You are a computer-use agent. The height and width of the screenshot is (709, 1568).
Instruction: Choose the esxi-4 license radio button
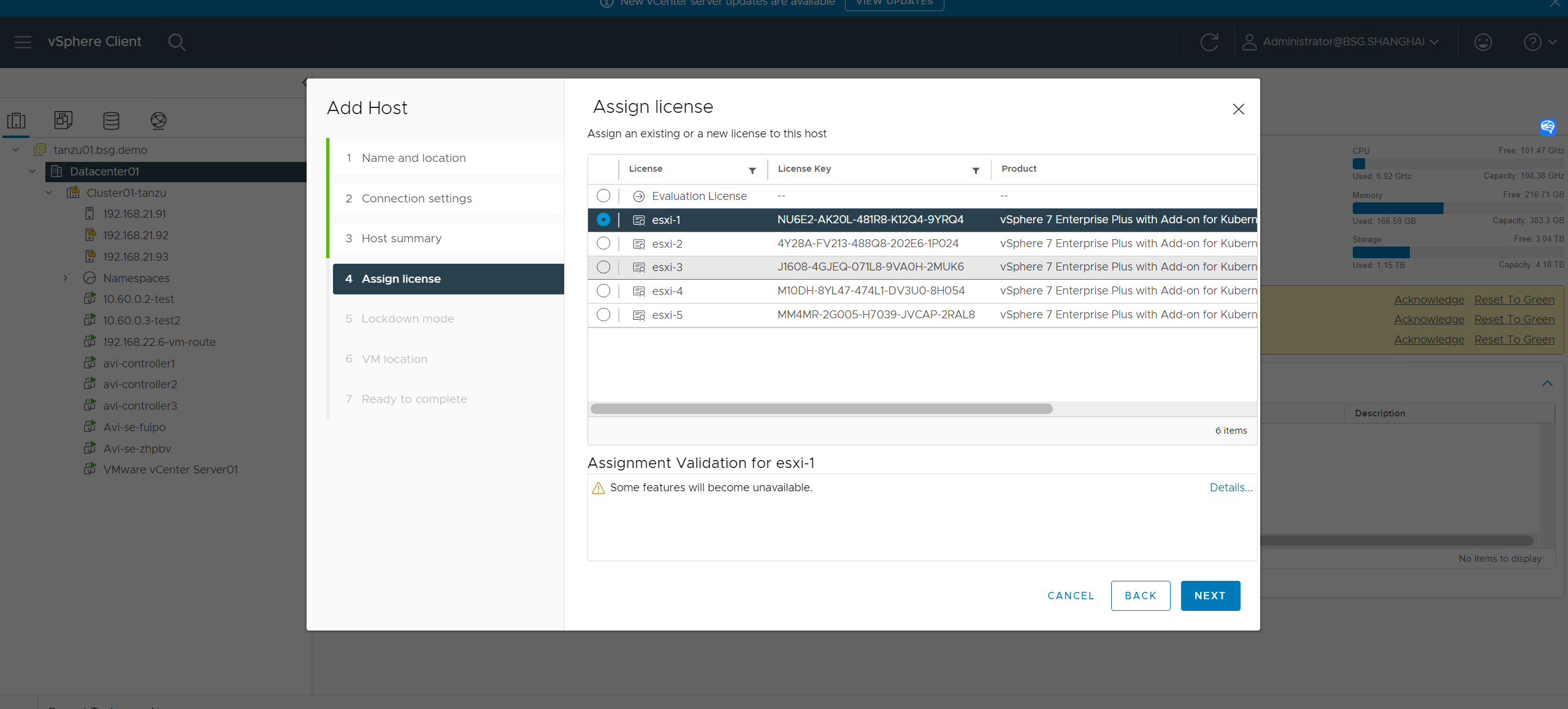[x=603, y=291]
